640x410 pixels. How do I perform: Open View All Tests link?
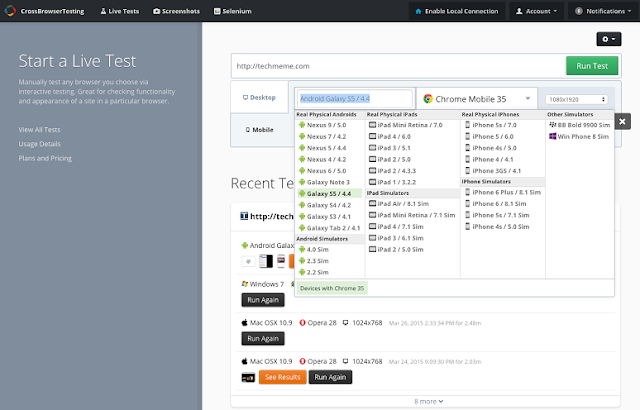39,130
